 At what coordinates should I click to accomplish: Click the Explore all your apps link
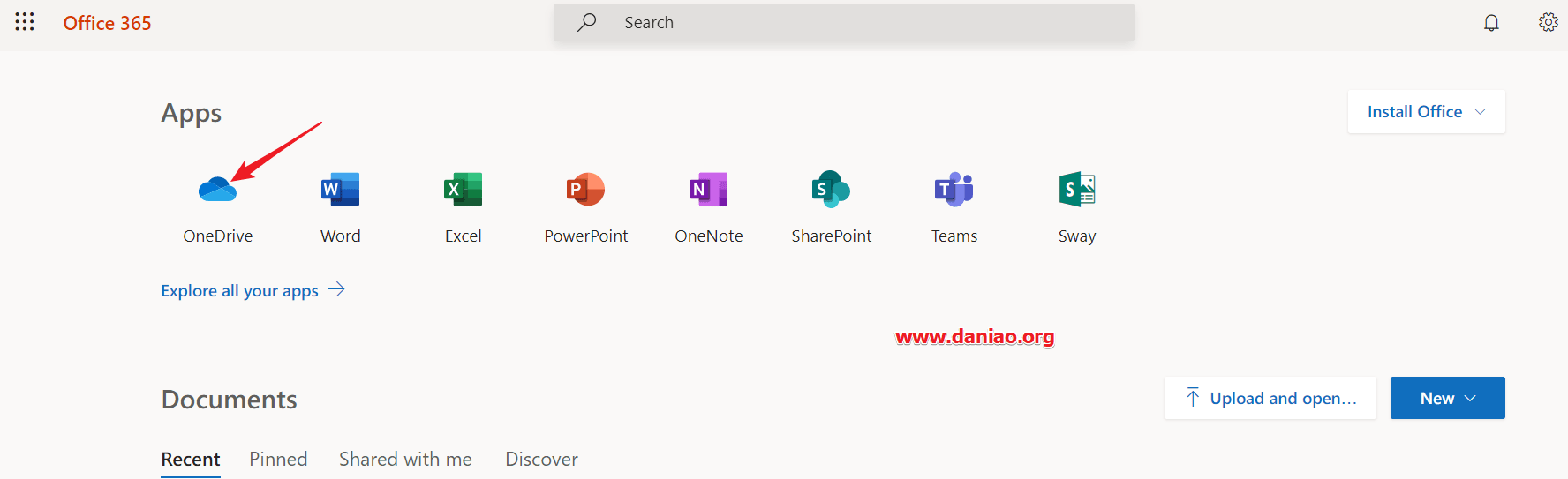point(239,290)
